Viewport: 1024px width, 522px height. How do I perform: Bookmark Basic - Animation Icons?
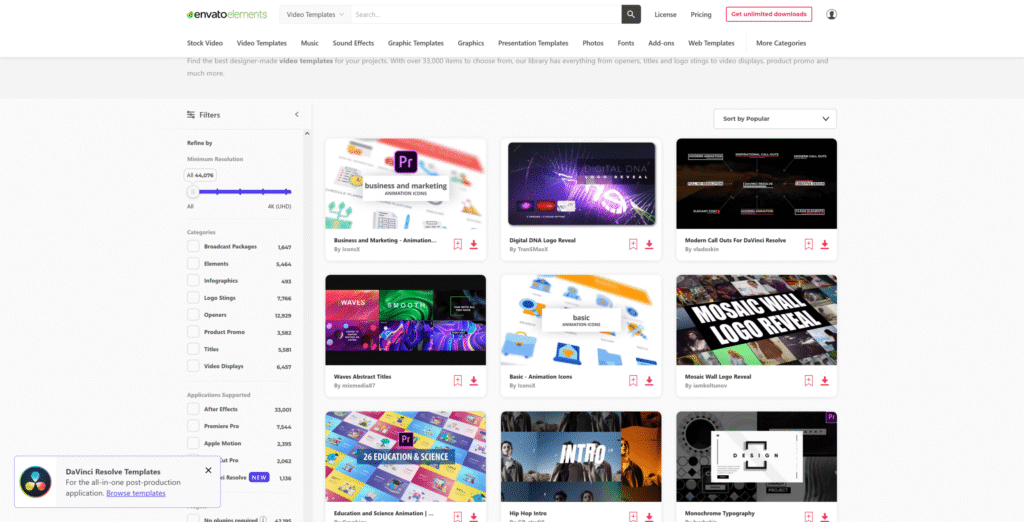[633, 381]
